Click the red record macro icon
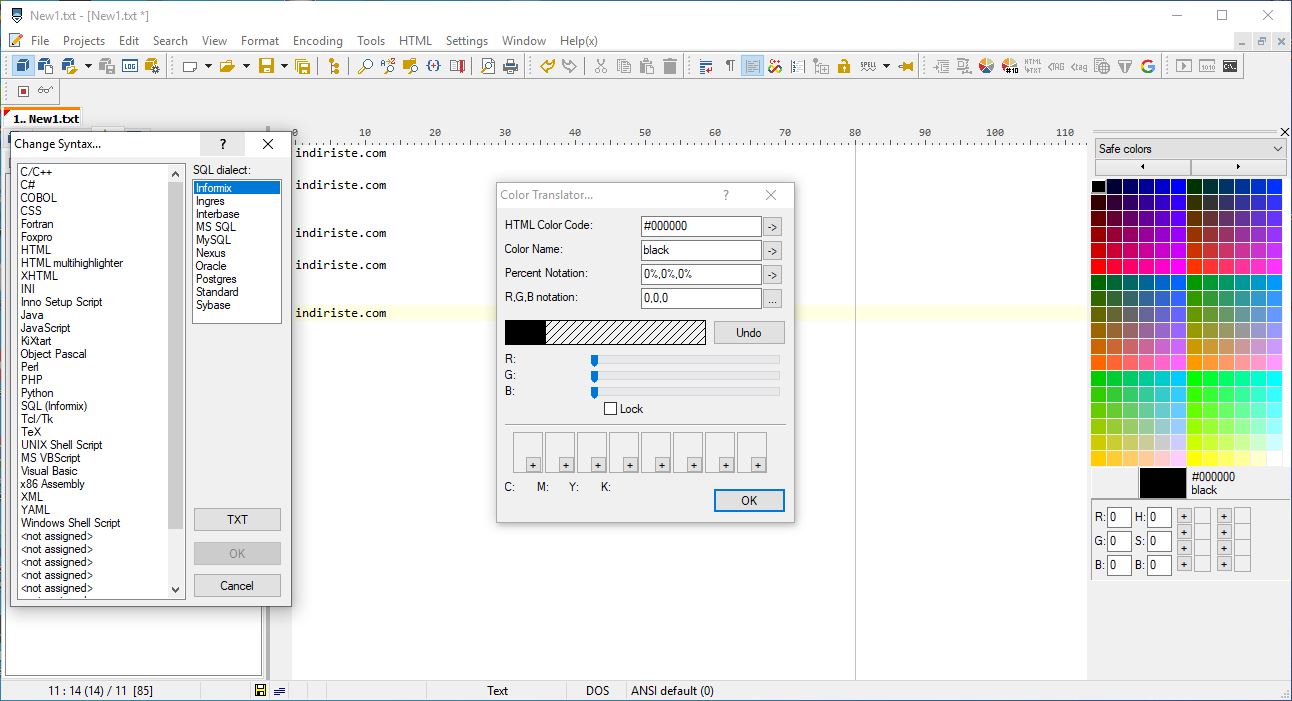 tap(23, 91)
